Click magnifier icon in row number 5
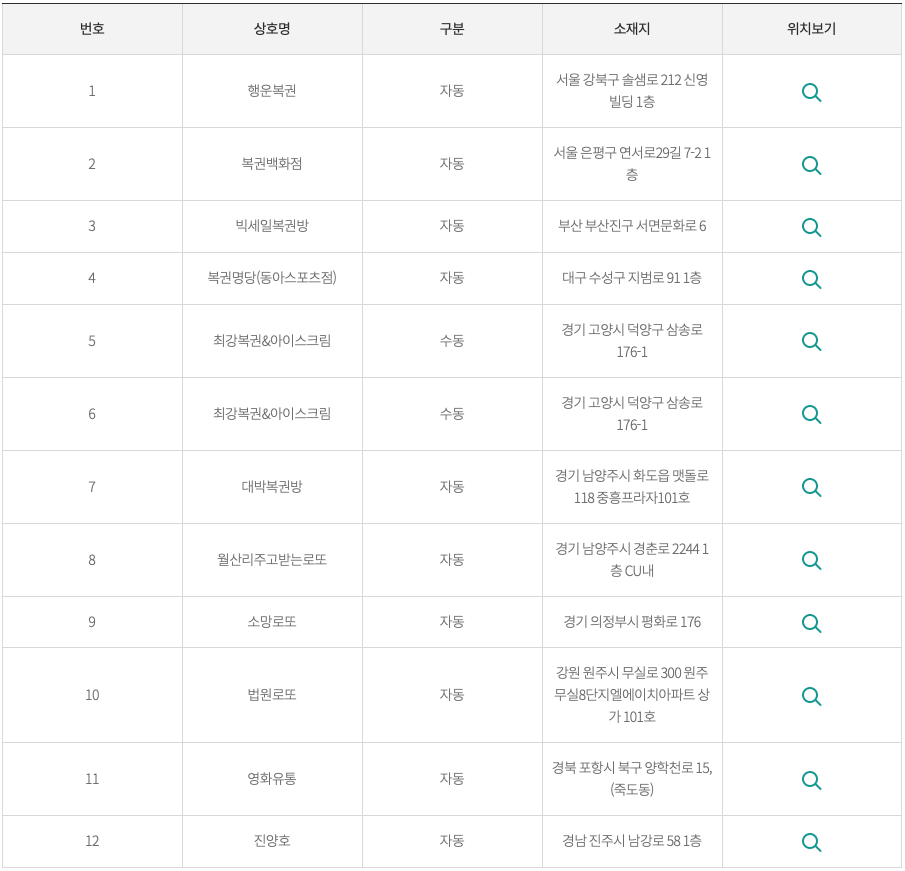 [811, 342]
